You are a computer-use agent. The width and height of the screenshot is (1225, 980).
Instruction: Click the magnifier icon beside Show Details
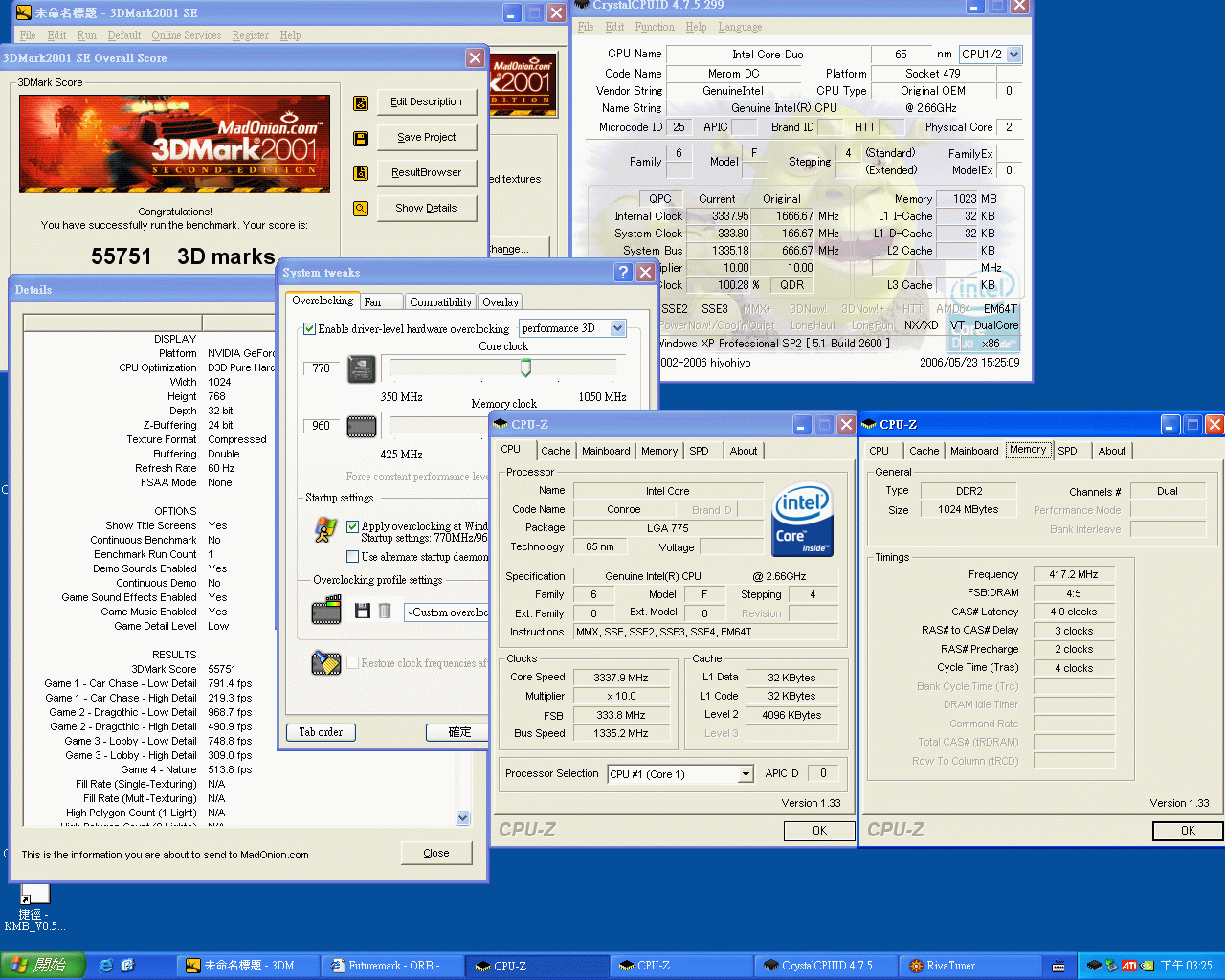[x=361, y=209]
